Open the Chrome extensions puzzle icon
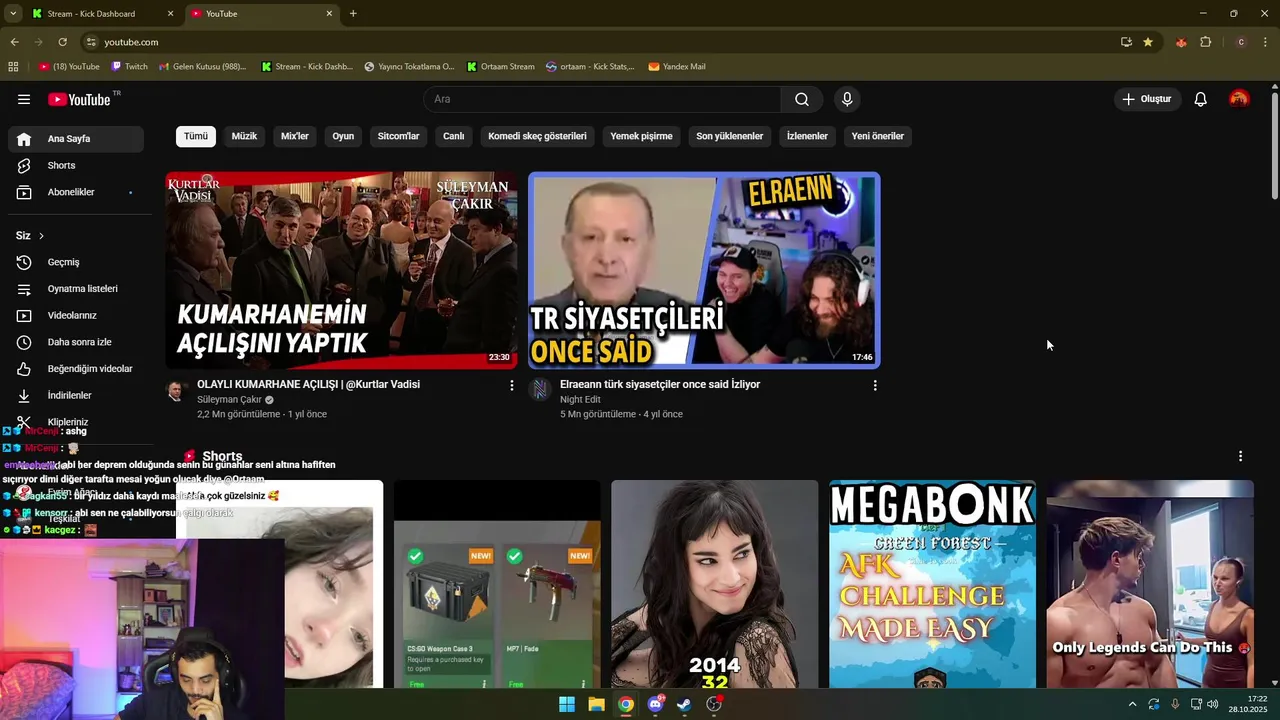This screenshot has height=720, width=1280. 1205,42
